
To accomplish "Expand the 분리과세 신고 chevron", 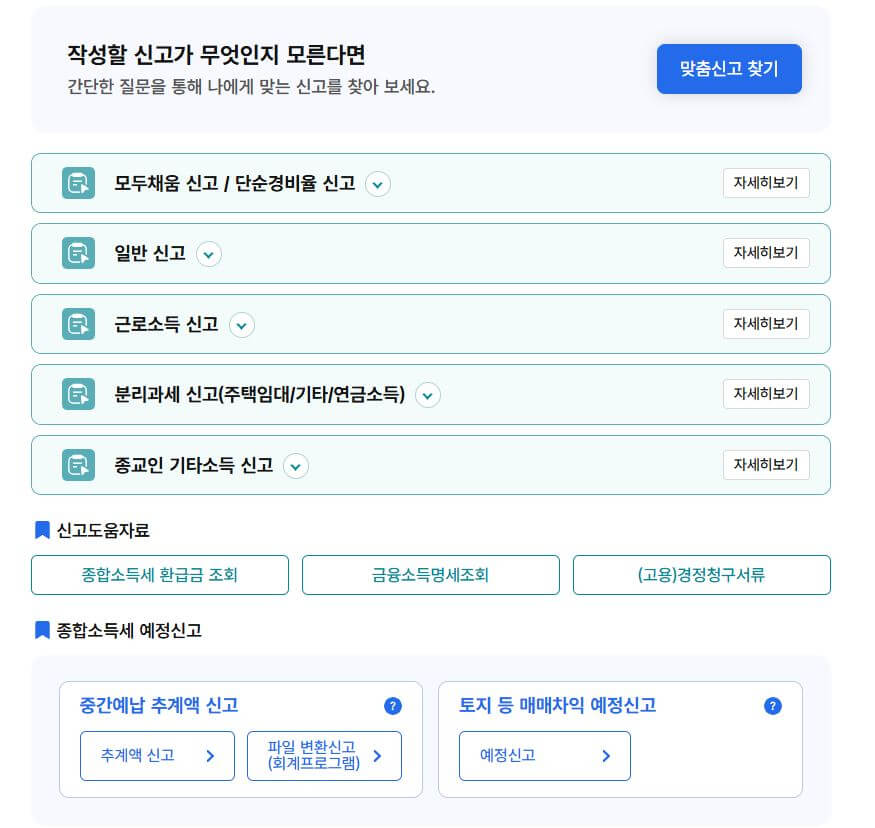I will [x=427, y=395].
